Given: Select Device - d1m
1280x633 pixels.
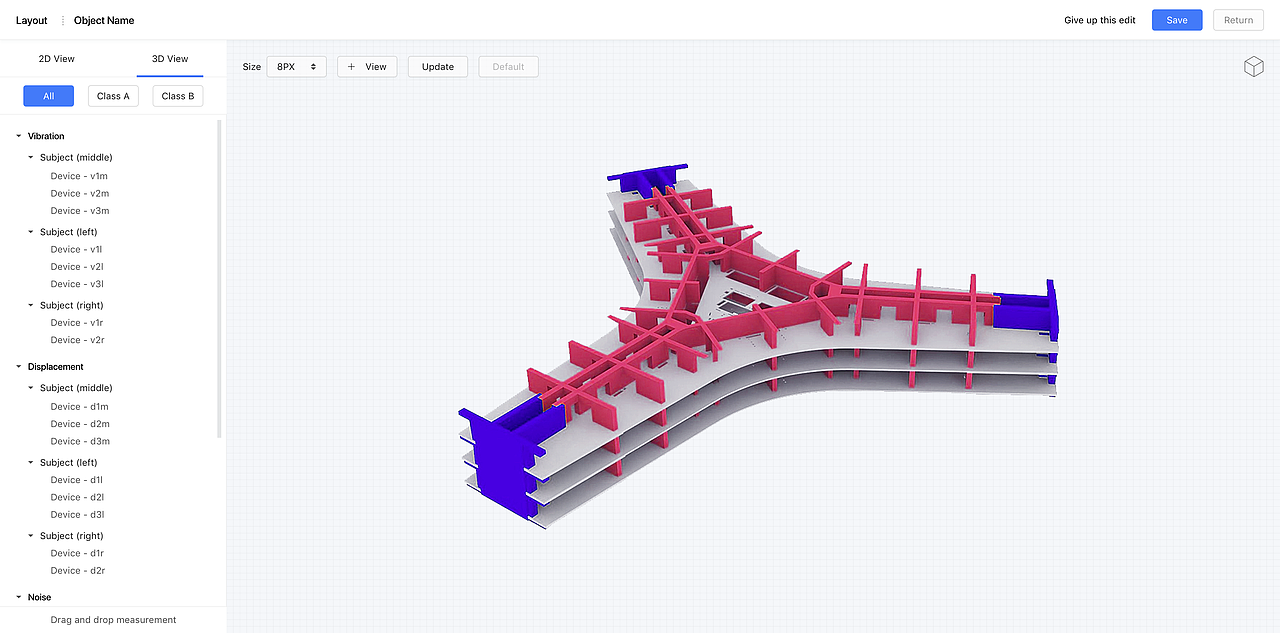Looking at the screenshot, I should pos(80,407).
